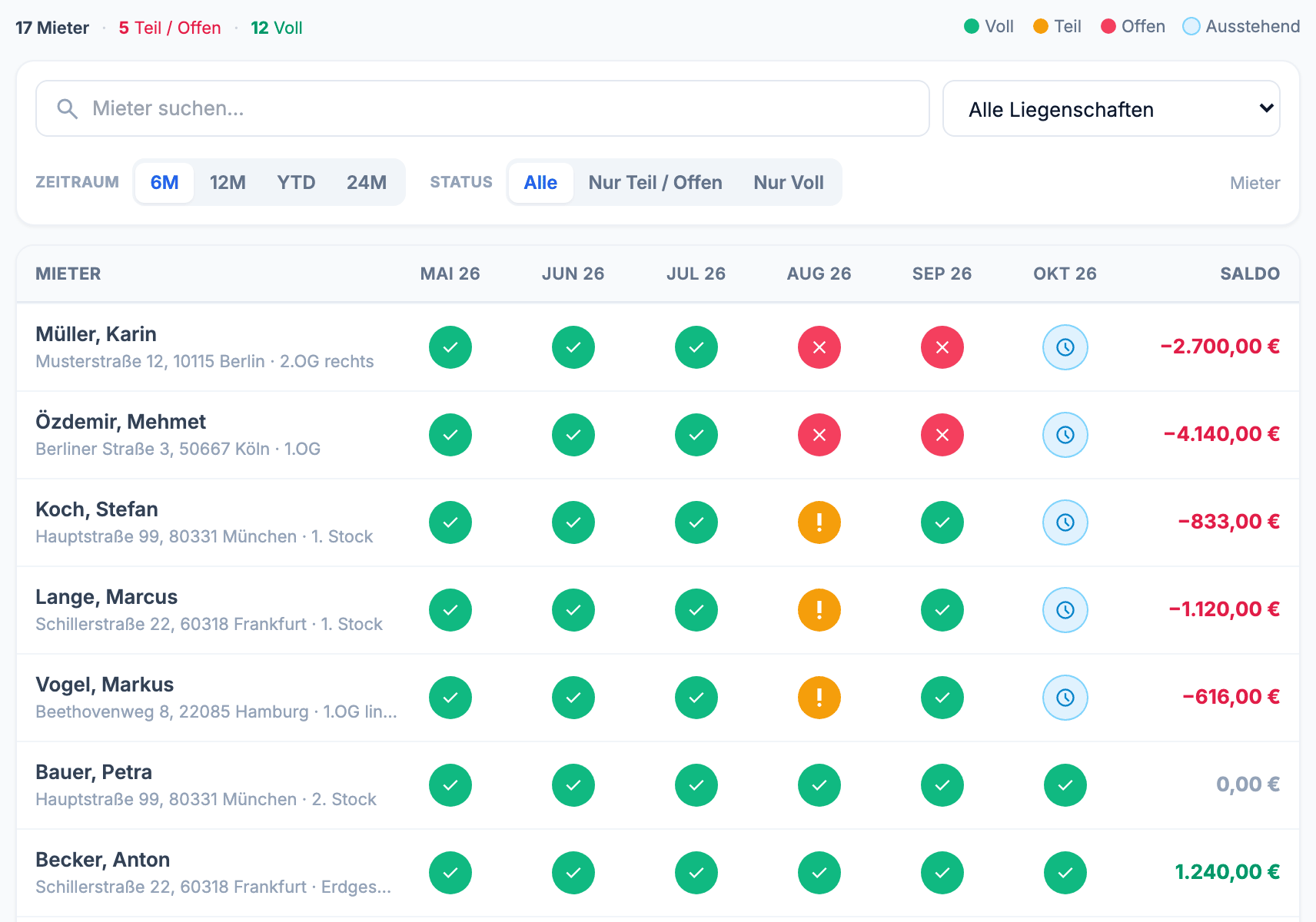1316x922 pixels.
Task: Click the −833,00 € balance
Action: click(x=1228, y=522)
